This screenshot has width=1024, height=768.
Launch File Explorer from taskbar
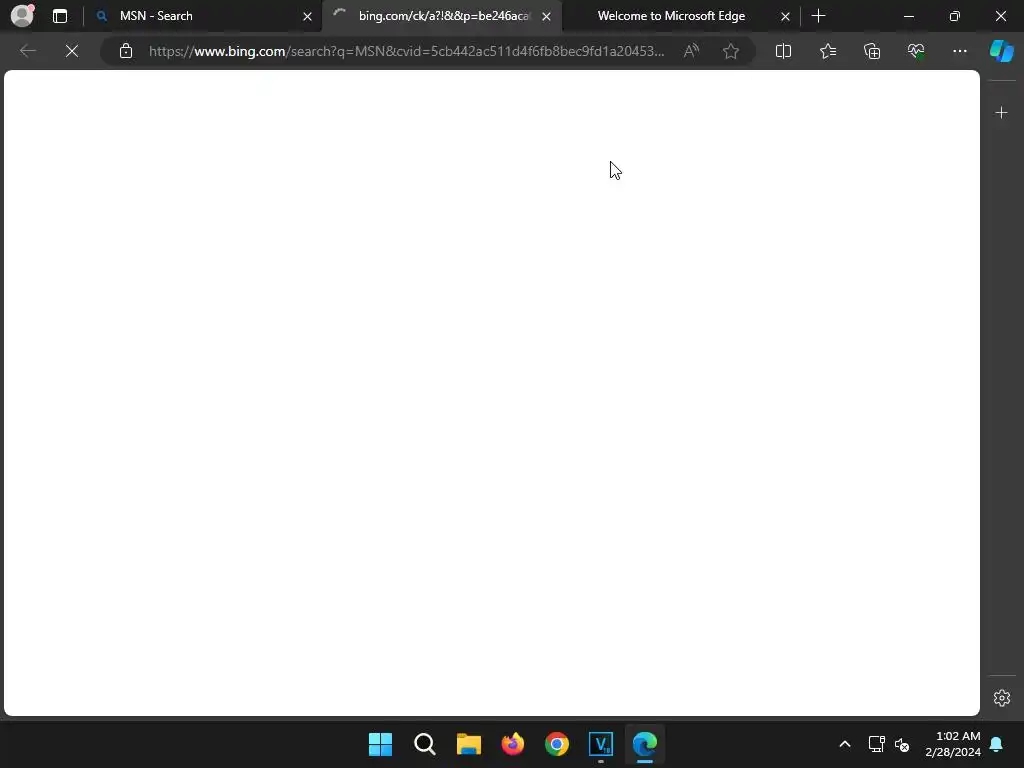tap(468, 744)
